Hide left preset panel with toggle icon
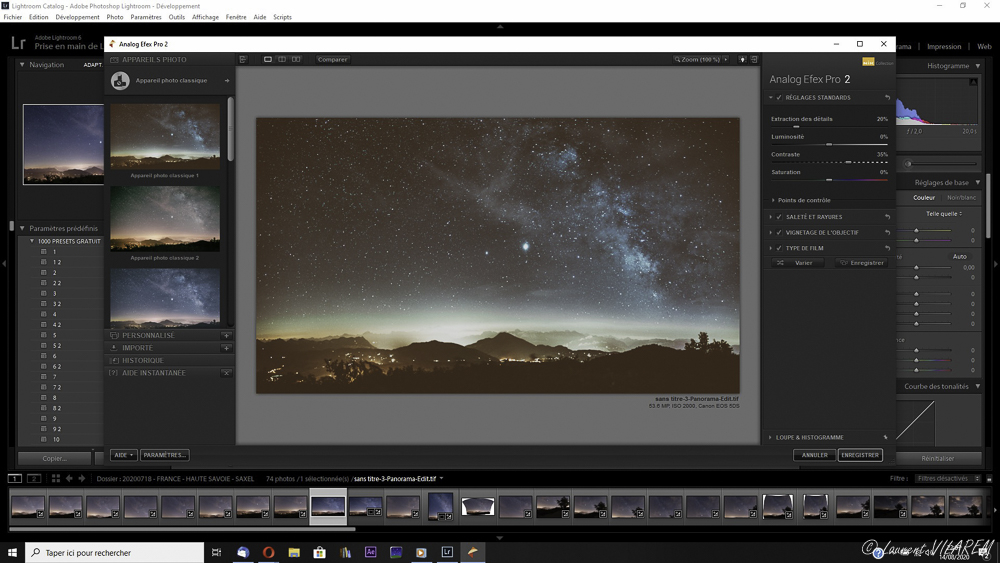Screen dimensions: 1000x563 click(x=243, y=60)
